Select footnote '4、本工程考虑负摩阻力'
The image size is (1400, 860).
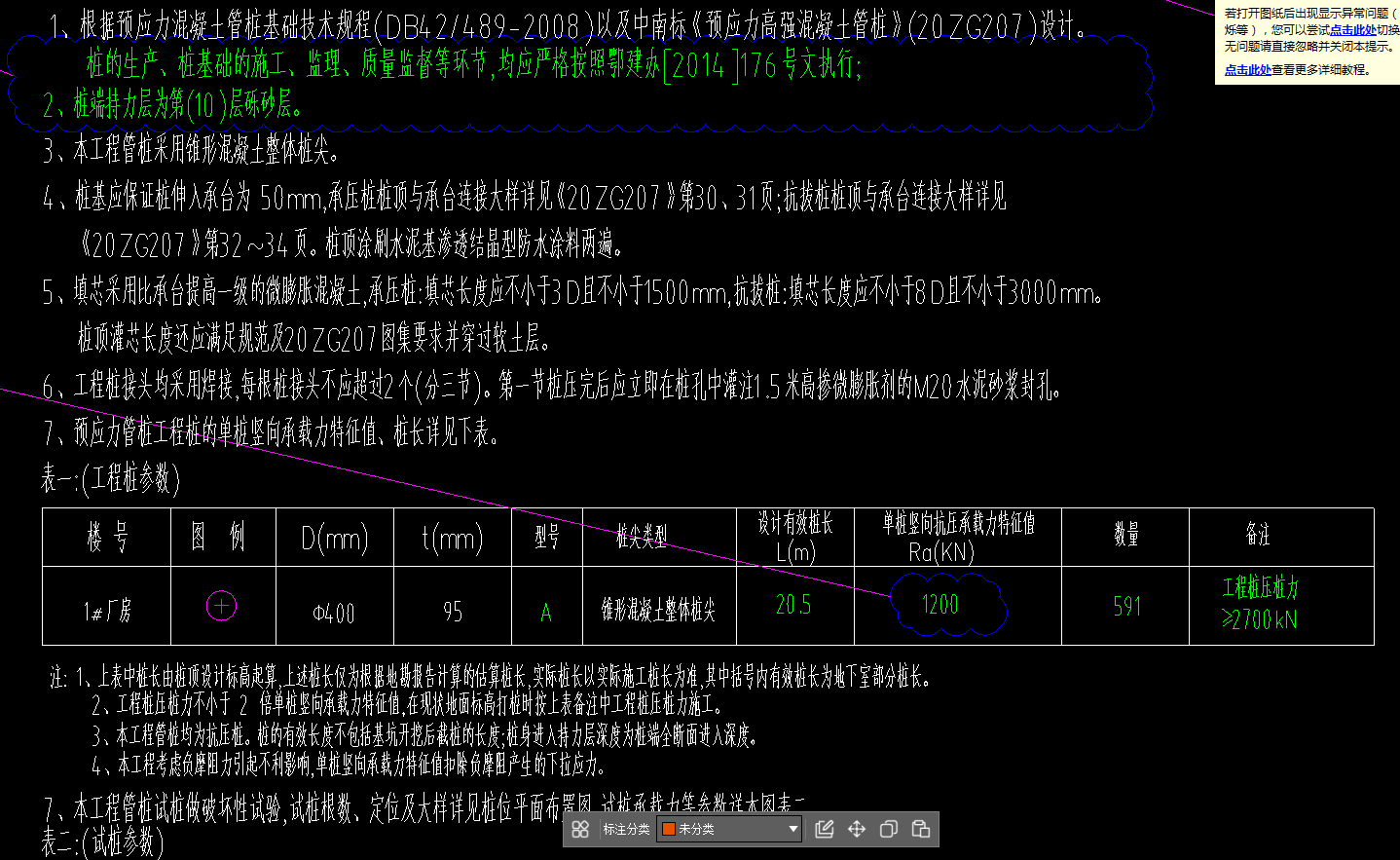[x=349, y=764]
